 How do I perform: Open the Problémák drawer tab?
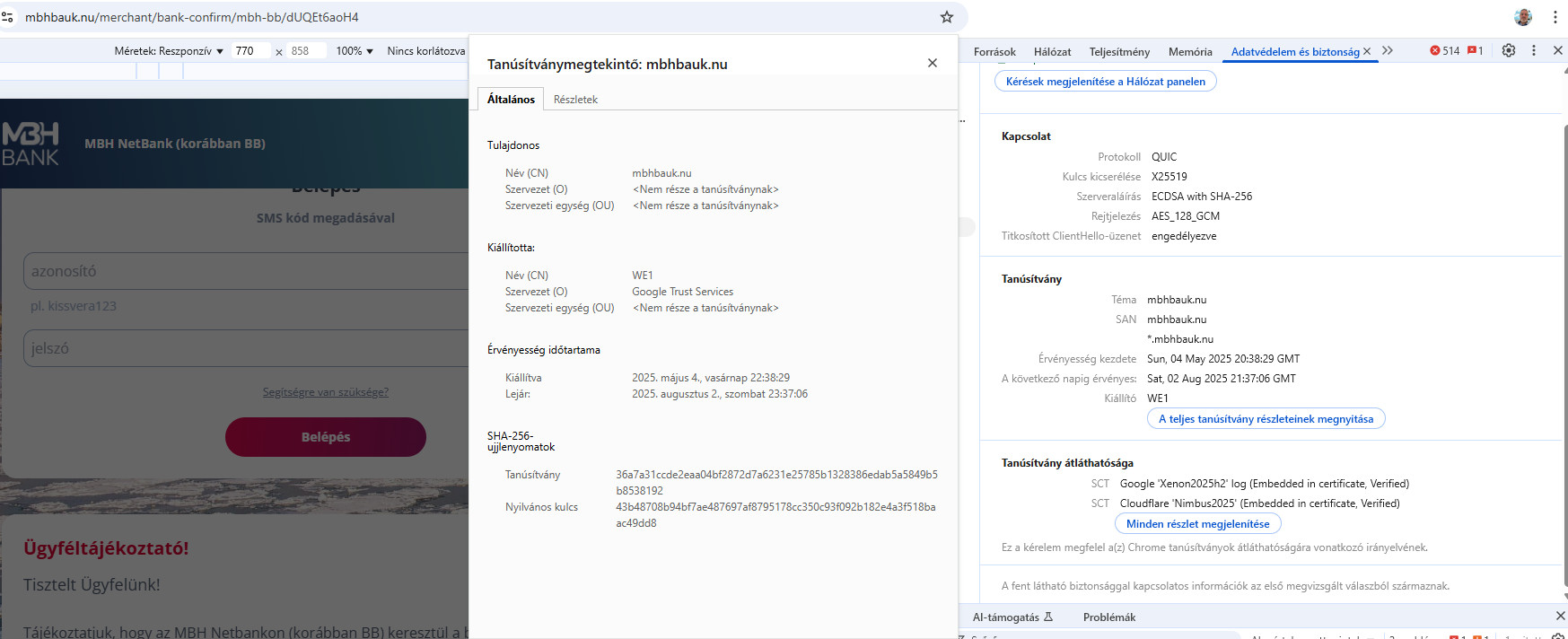click(1109, 617)
